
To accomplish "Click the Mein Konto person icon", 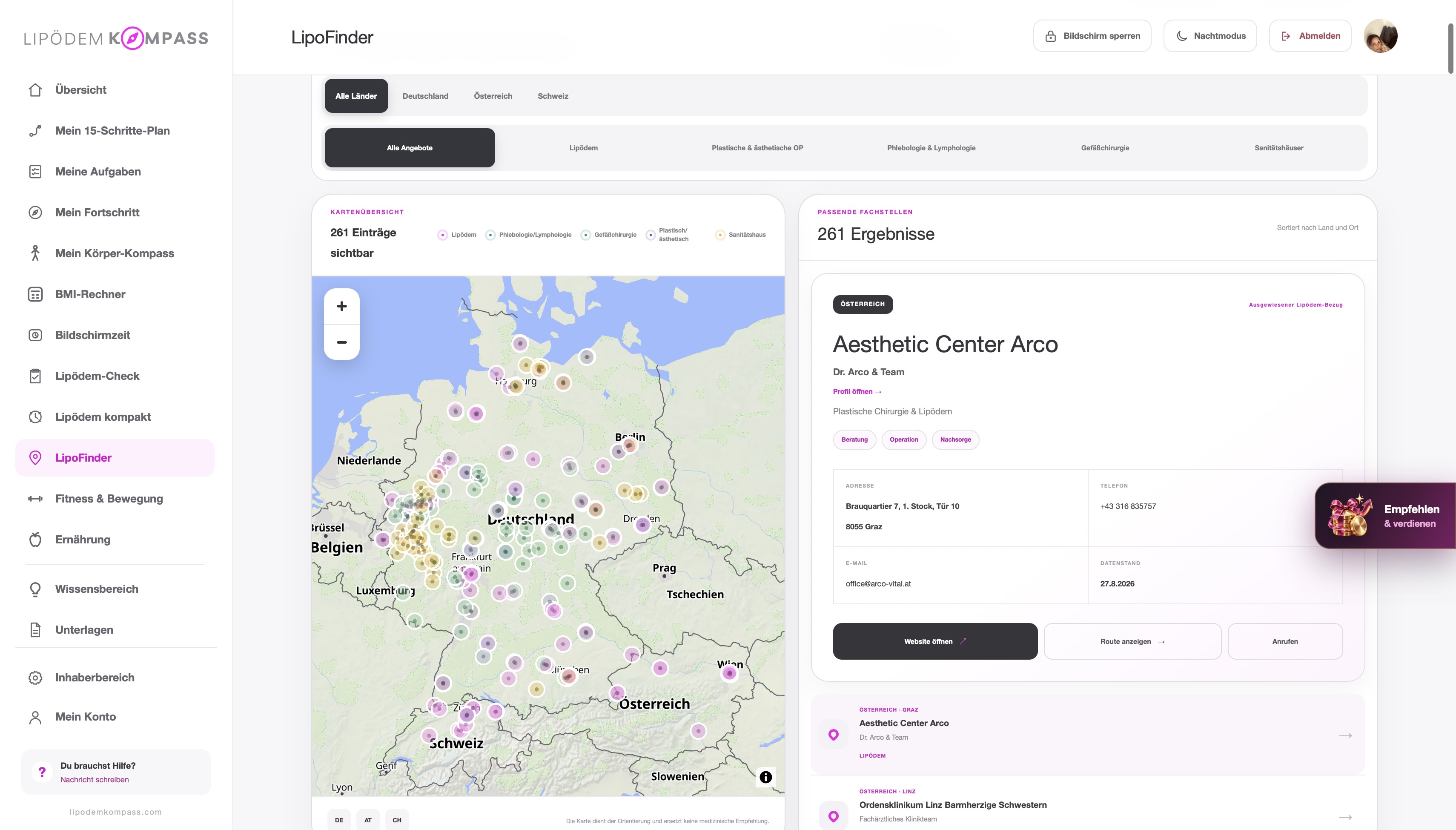I will [35, 717].
